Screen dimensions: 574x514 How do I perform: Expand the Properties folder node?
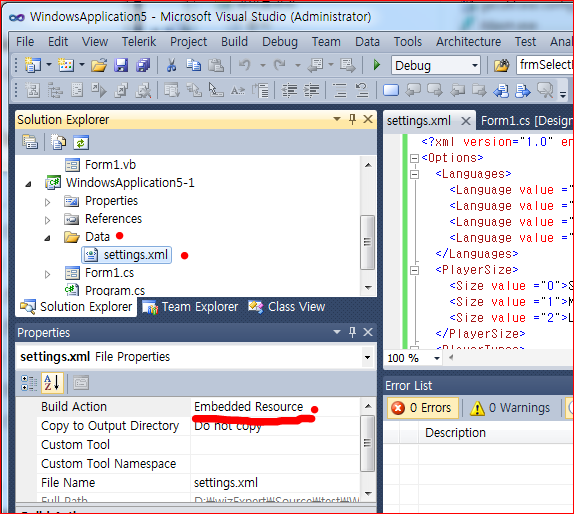[x=47, y=202]
